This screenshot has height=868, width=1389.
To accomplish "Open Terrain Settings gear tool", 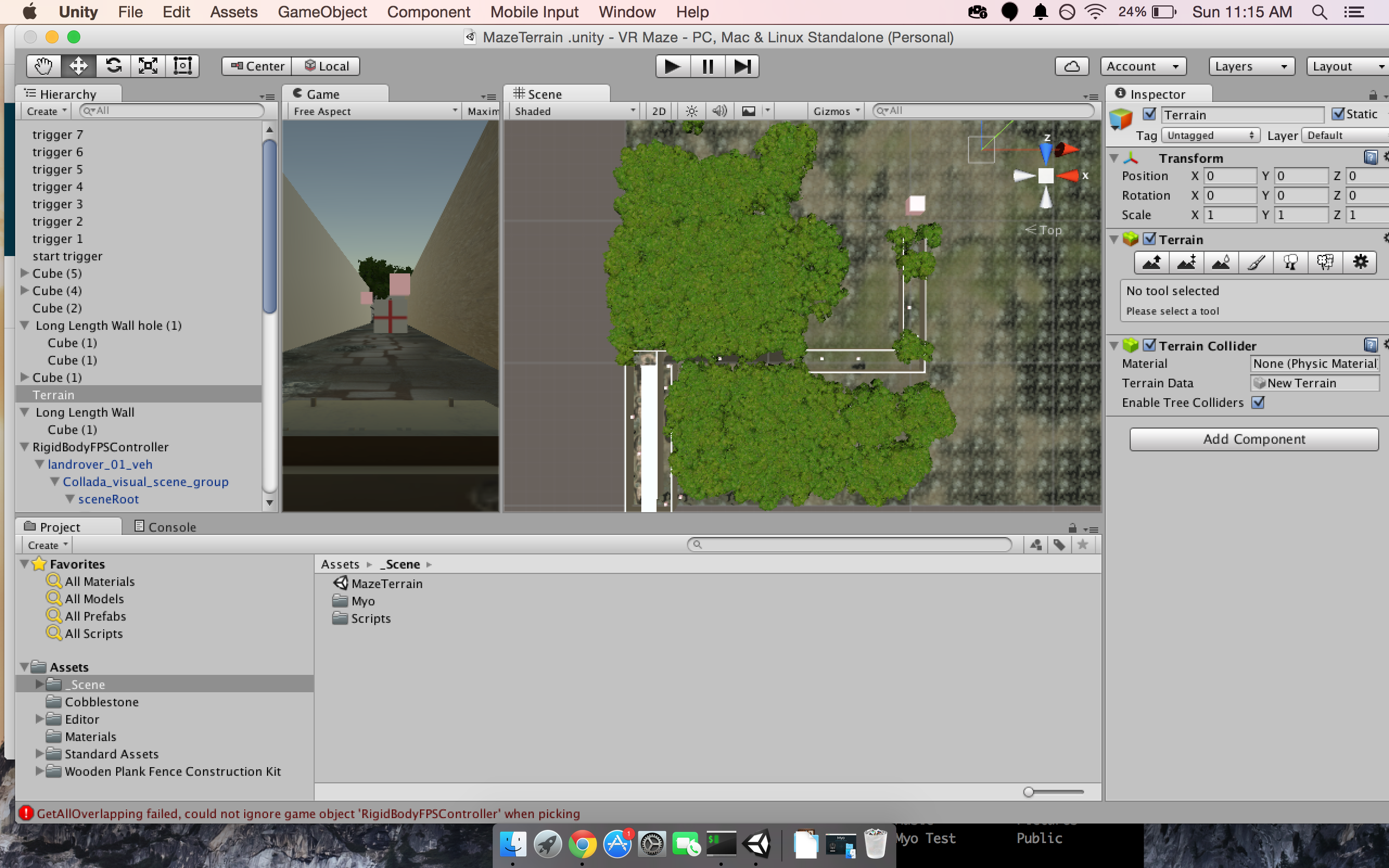I will click(x=1360, y=263).
